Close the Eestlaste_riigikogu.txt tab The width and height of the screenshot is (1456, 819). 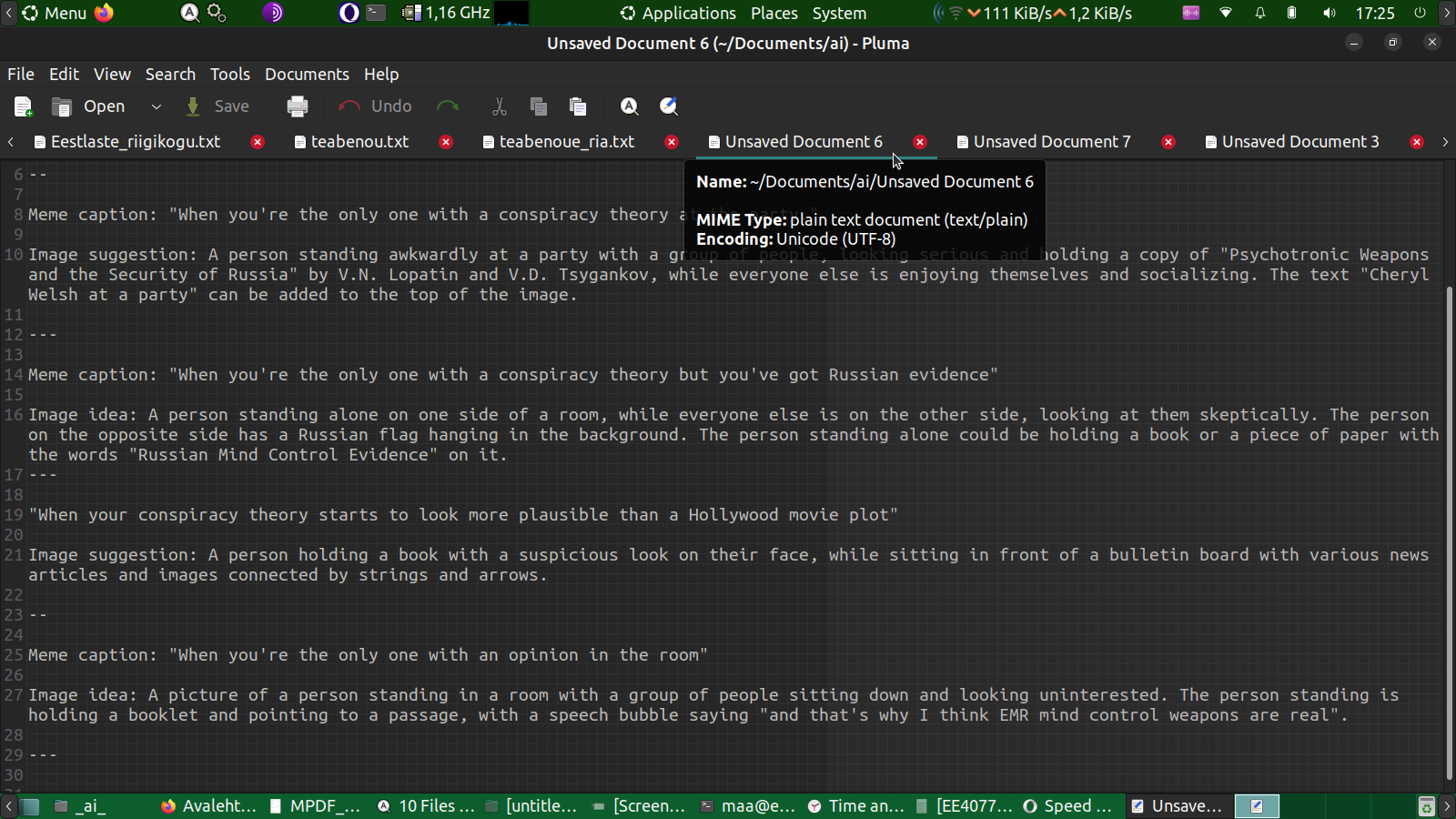click(x=258, y=142)
